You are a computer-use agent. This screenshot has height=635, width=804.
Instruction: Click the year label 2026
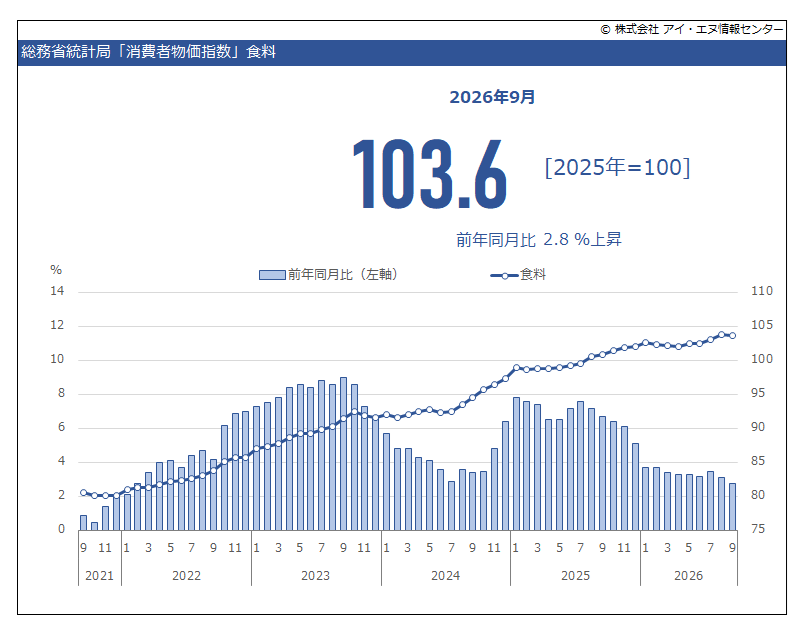click(689, 576)
